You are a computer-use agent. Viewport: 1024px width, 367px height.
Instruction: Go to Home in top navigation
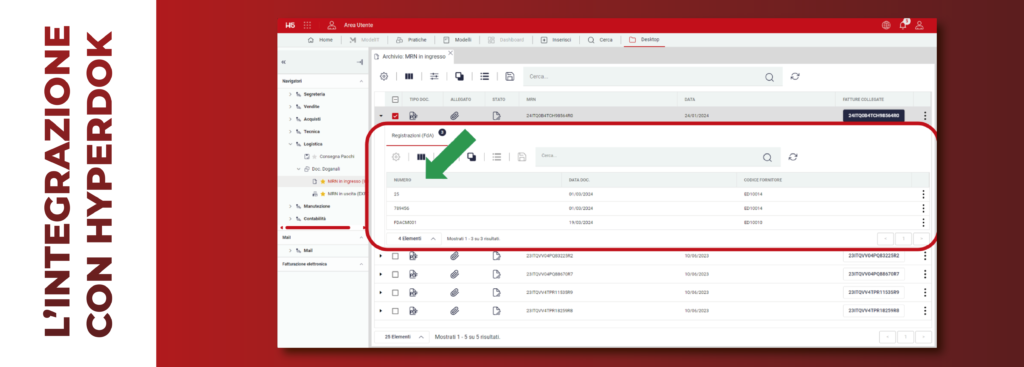coord(320,40)
